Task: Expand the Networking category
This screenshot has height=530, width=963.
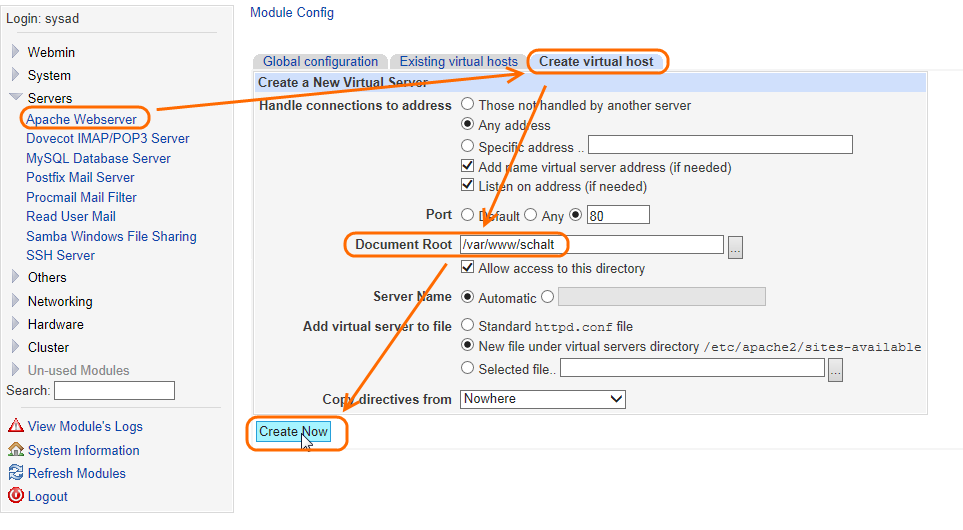Action: (x=15, y=301)
